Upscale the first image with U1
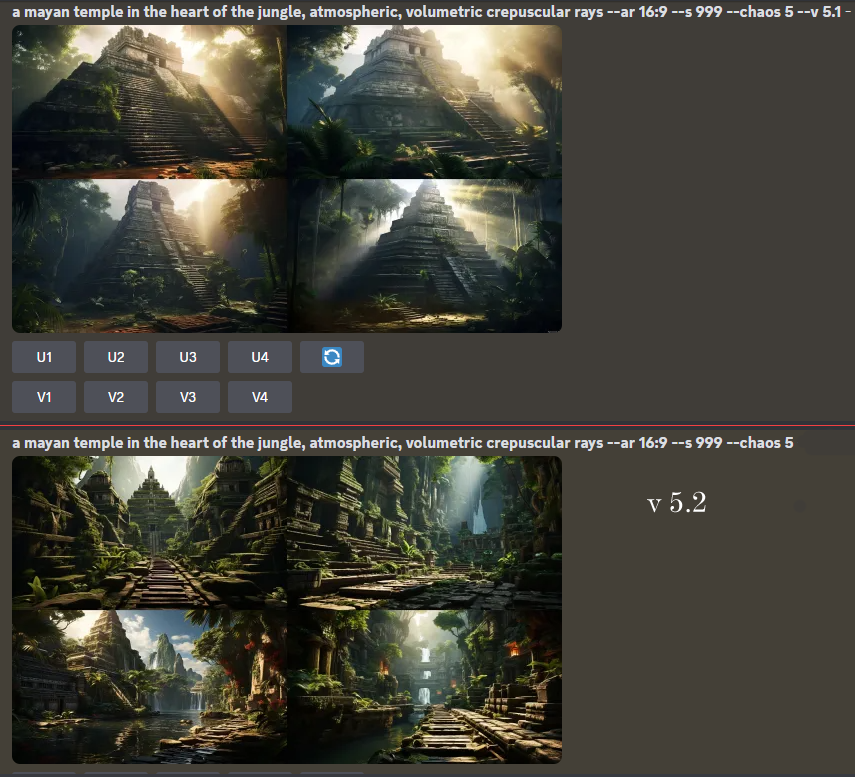855x777 pixels. click(44, 357)
